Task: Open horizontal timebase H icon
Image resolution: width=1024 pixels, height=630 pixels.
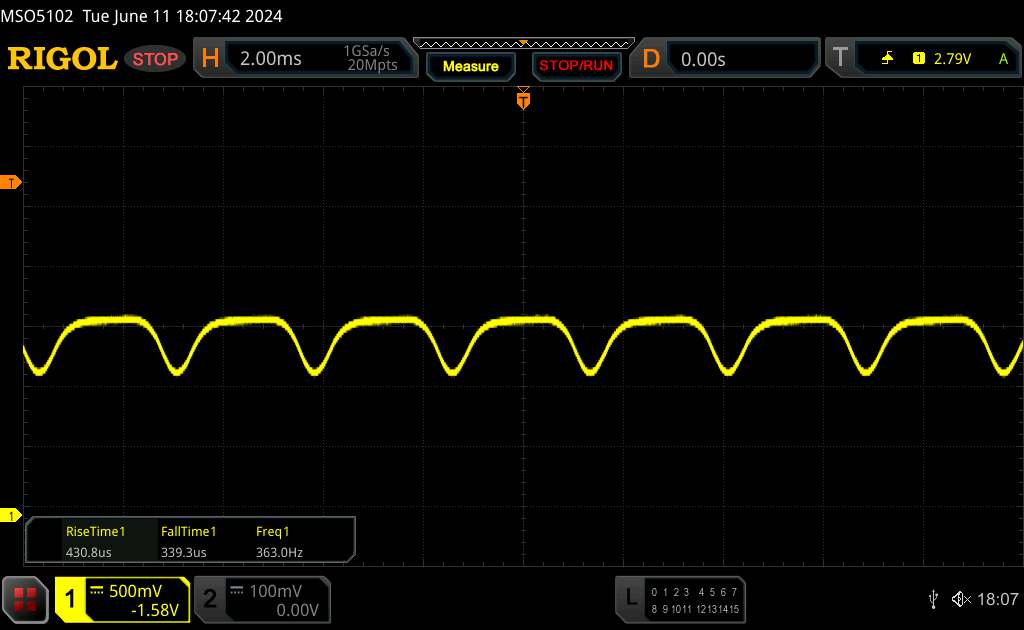Action: click(x=210, y=58)
